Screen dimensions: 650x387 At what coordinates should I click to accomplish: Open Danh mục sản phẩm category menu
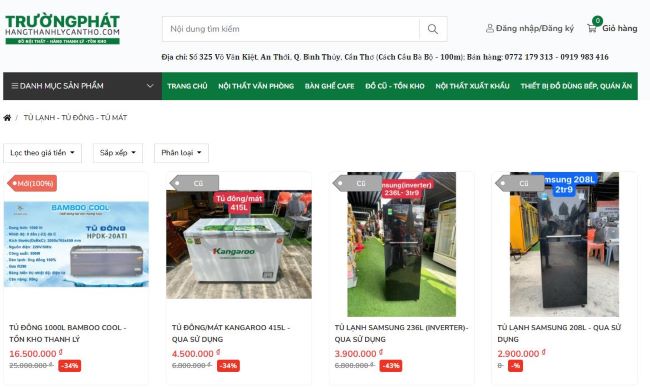[x=82, y=86]
